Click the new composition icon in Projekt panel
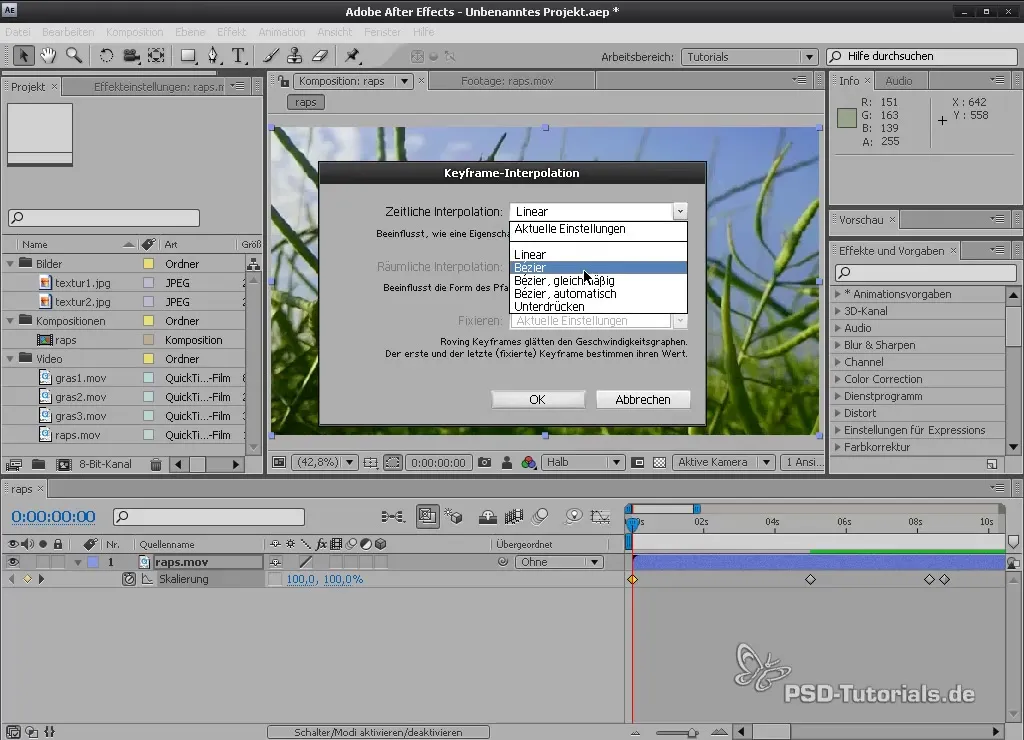 click(x=63, y=464)
